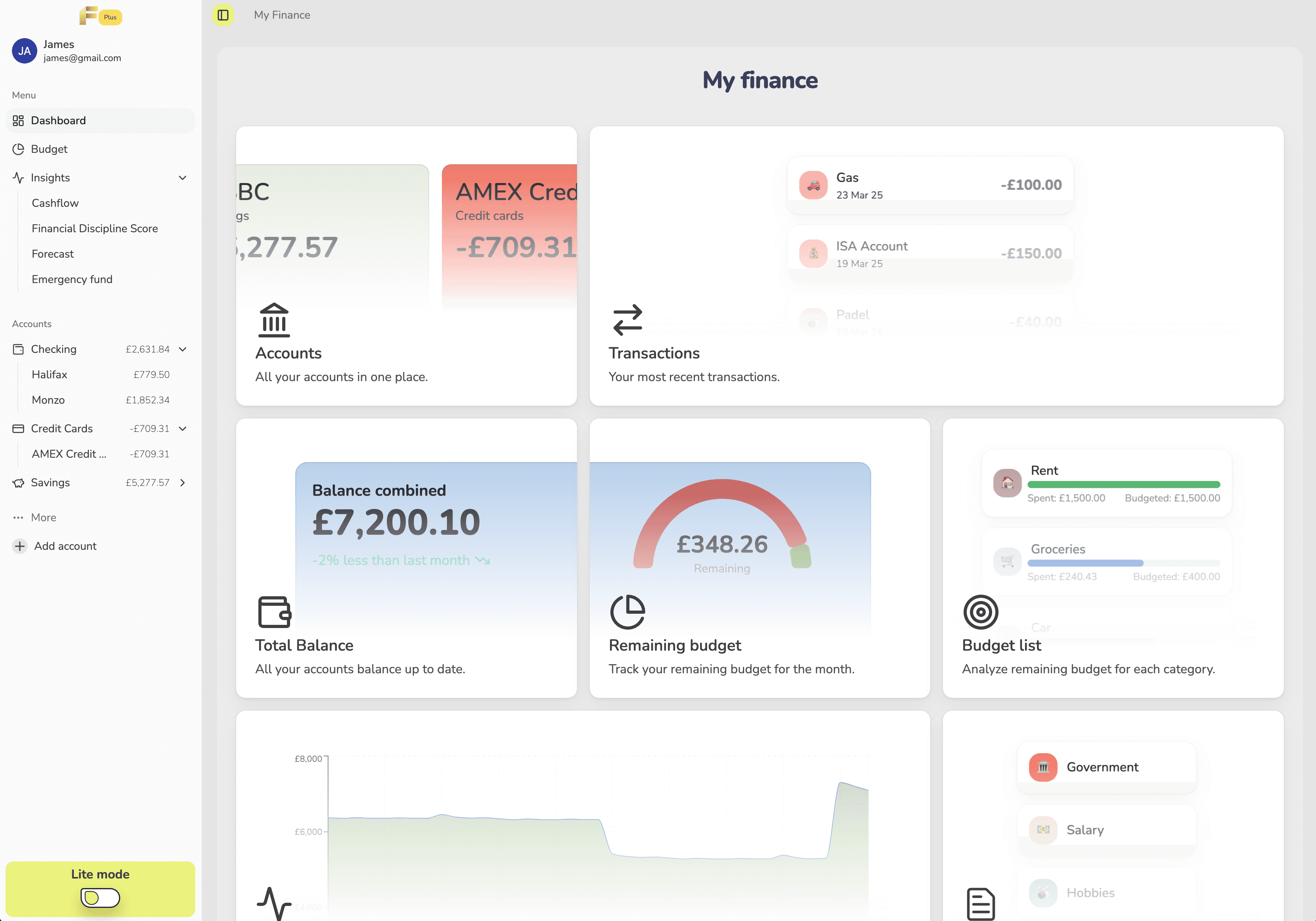Click the yellow Plus badge on the logo

pyautogui.click(x=110, y=17)
